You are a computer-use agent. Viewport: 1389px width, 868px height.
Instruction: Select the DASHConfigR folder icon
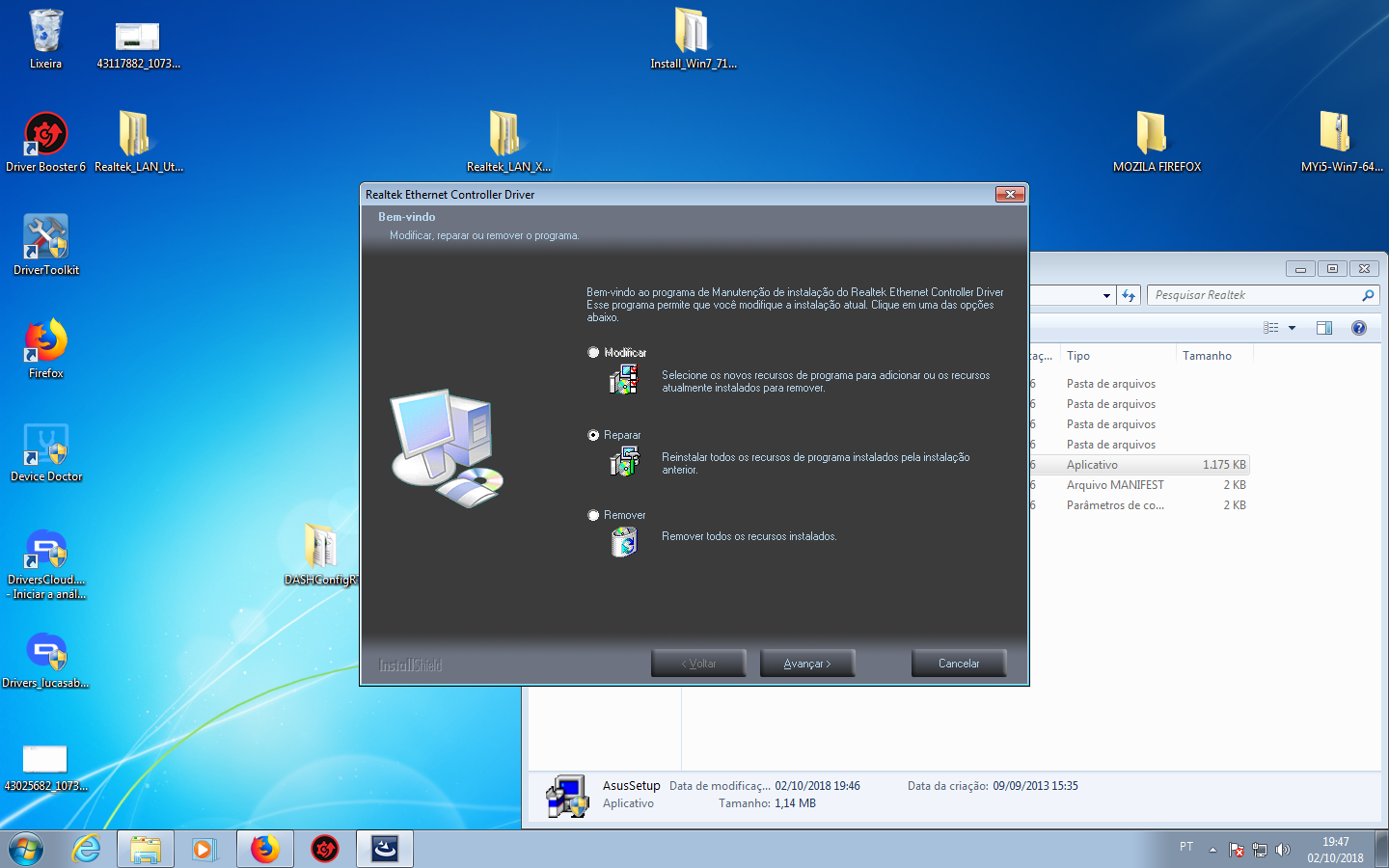pyautogui.click(x=320, y=555)
